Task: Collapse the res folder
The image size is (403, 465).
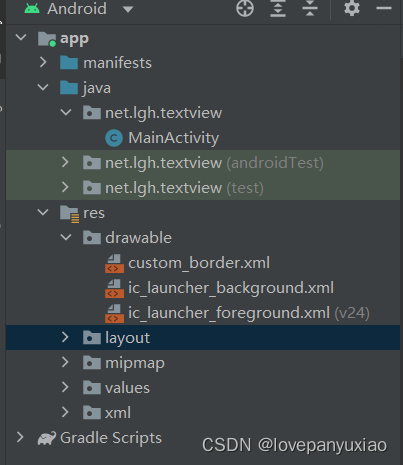Action: [43, 212]
